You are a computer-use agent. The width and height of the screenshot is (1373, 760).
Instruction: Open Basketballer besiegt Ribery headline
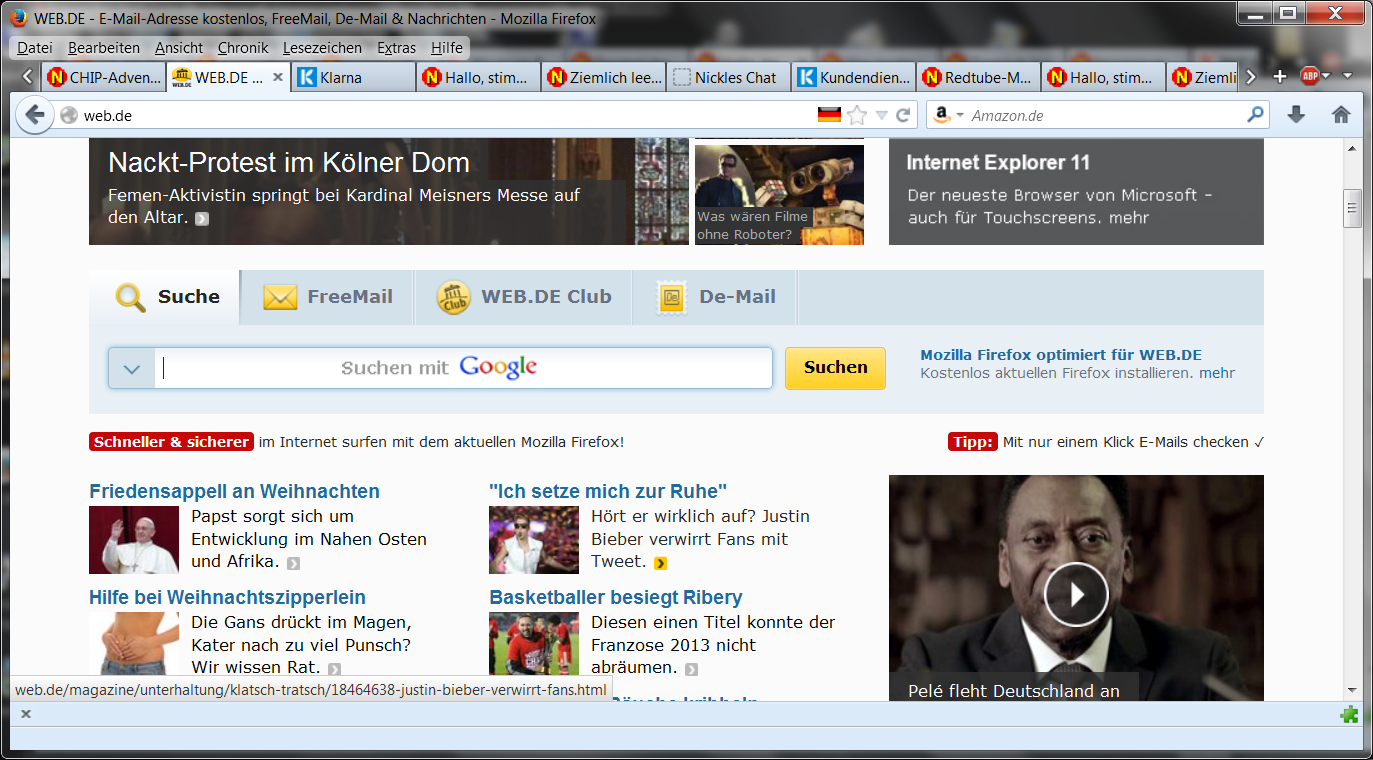tap(616, 598)
